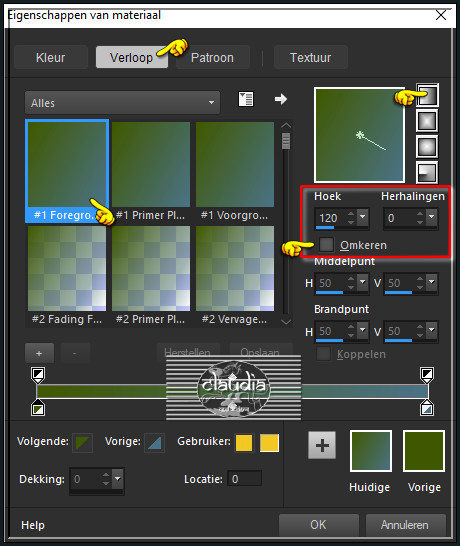Click the Annuleren button

pyautogui.click(x=405, y=524)
